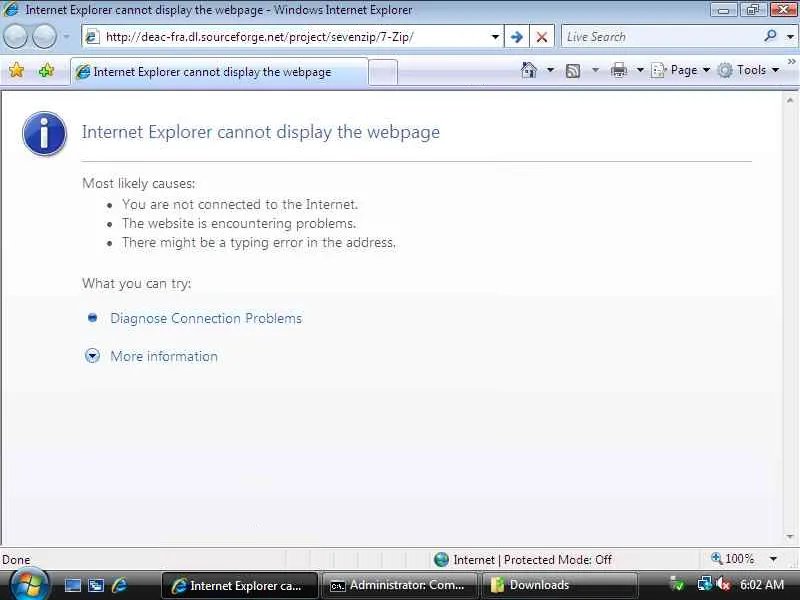Click inside the Live Search box

coord(661,37)
